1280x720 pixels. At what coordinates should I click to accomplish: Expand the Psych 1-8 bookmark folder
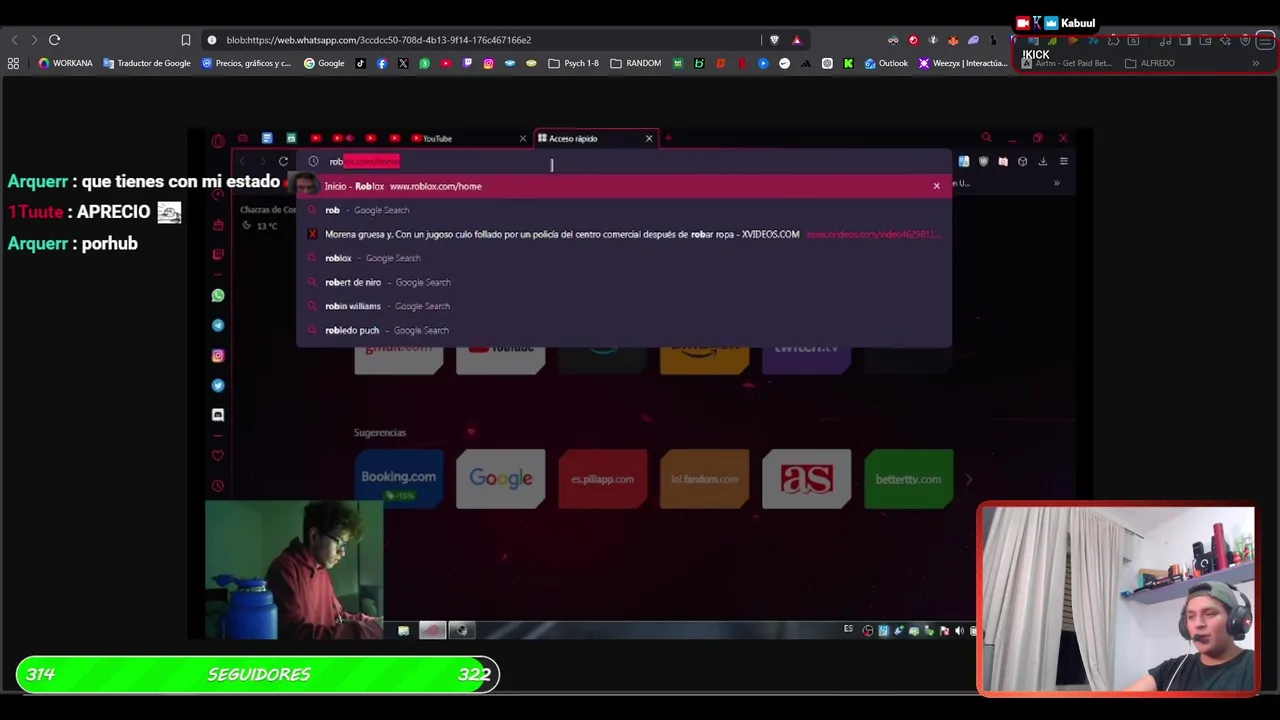pos(573,63)
